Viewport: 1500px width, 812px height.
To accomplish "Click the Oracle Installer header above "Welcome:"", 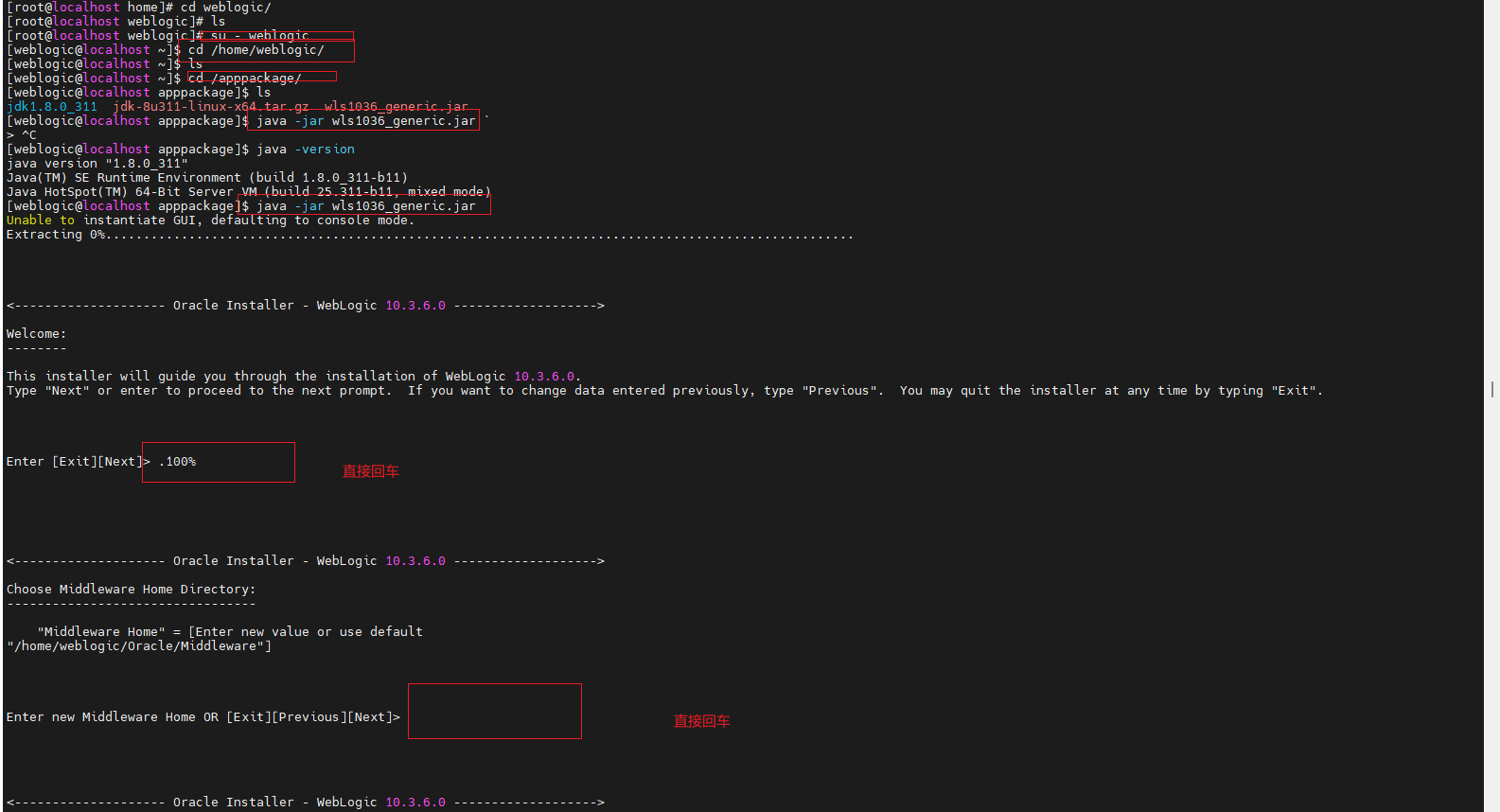I will point(306,306).
